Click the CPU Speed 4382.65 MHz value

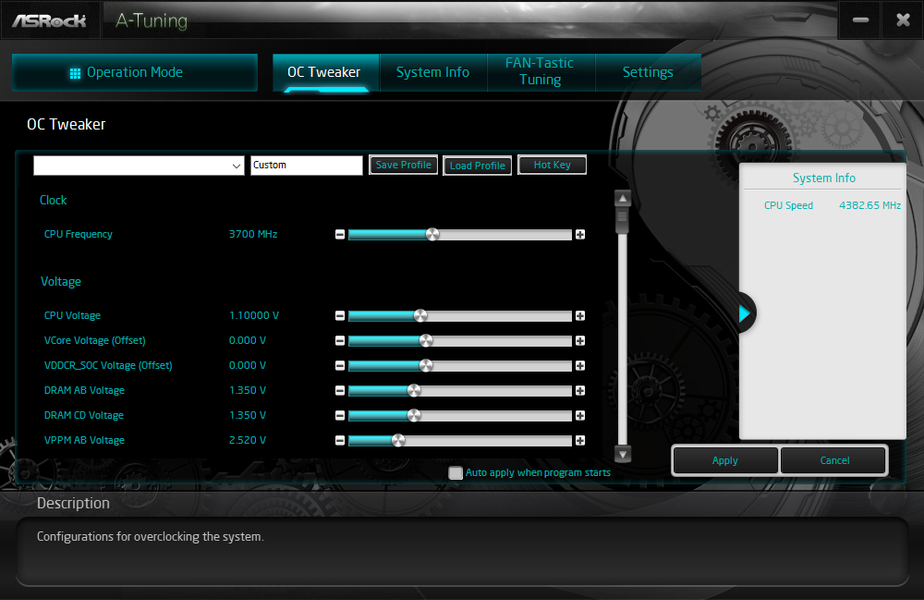(870, 206)
